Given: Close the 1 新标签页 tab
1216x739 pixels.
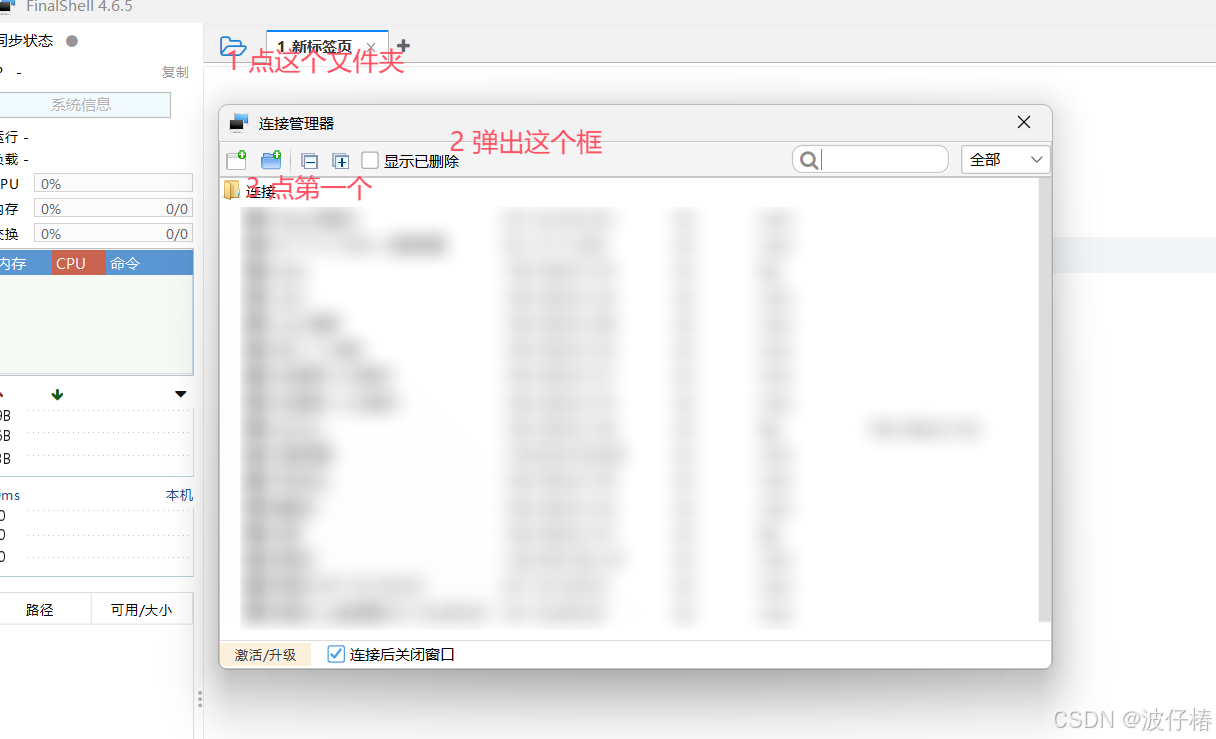Looking at the screenshot, I should [x=370, y=47].
